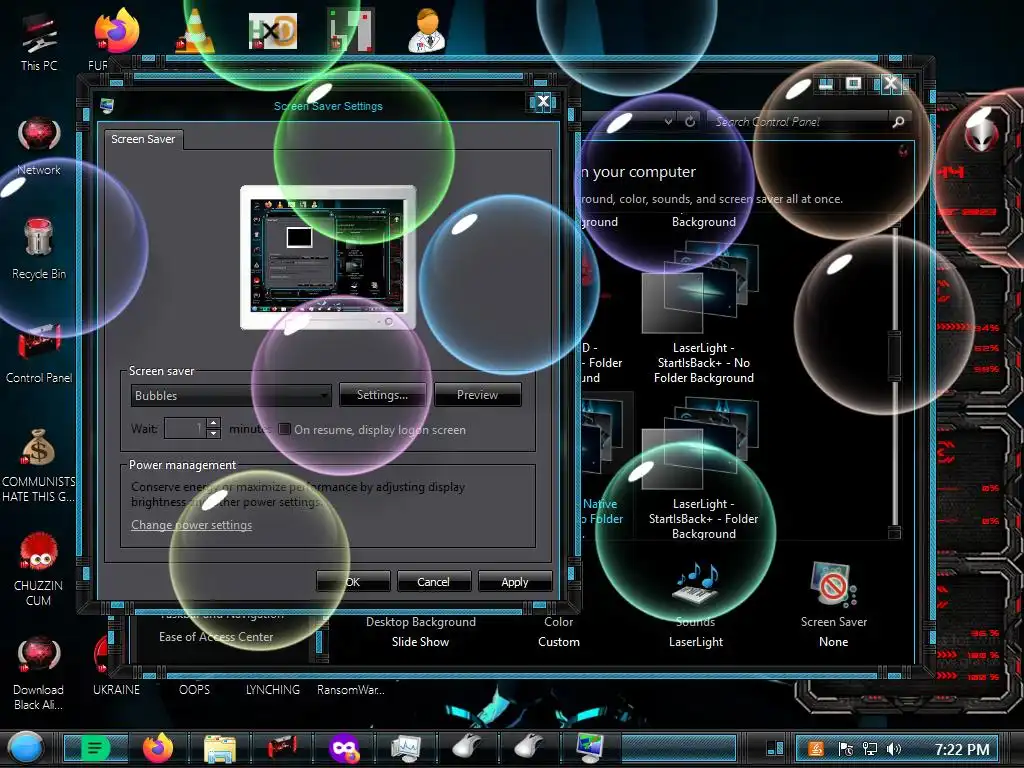Viewport: 1024px width, 768px height.
Task: Click the Settings... button
Action: [x=382, y=395]
